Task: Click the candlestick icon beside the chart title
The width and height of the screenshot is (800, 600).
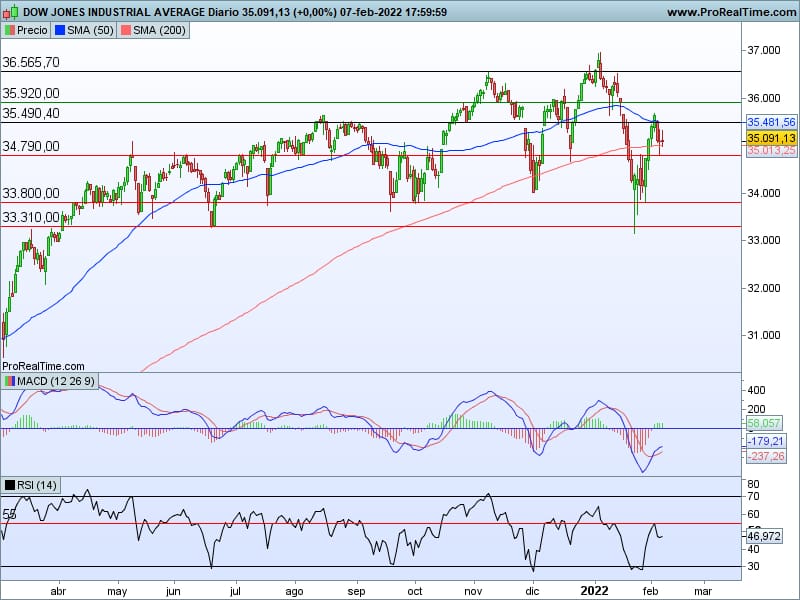Action: (x=10, y=12)
